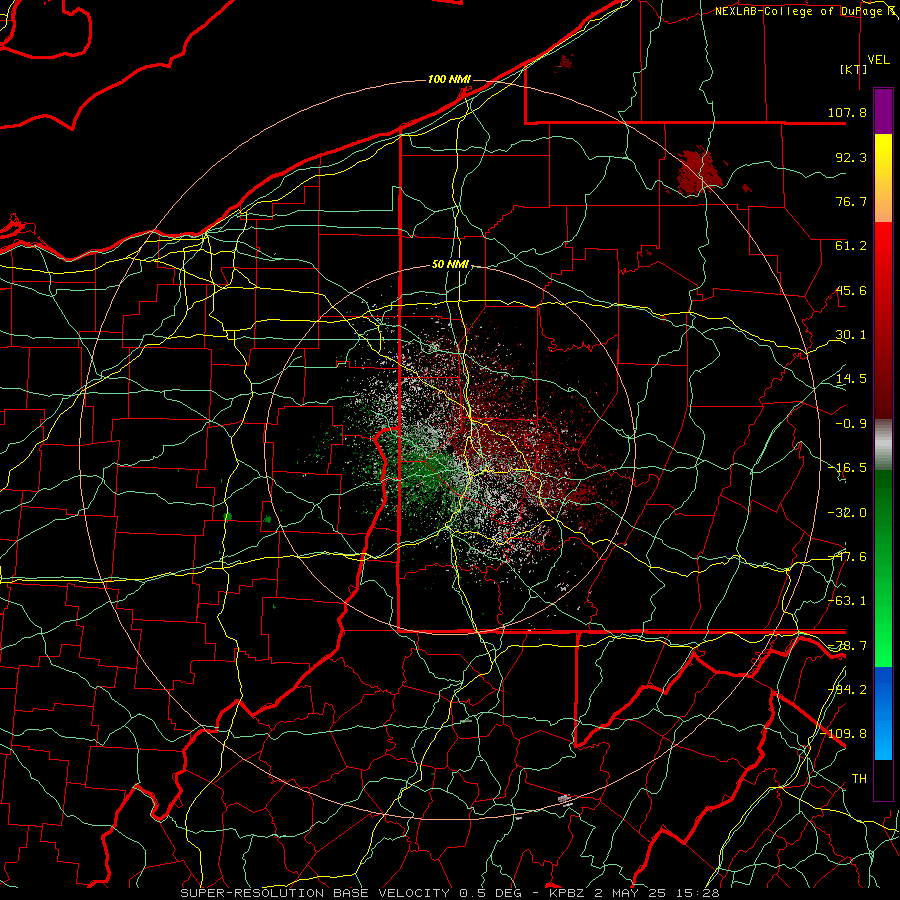
Task: Click the 45.6 scale value
Action: coord(851,290)
